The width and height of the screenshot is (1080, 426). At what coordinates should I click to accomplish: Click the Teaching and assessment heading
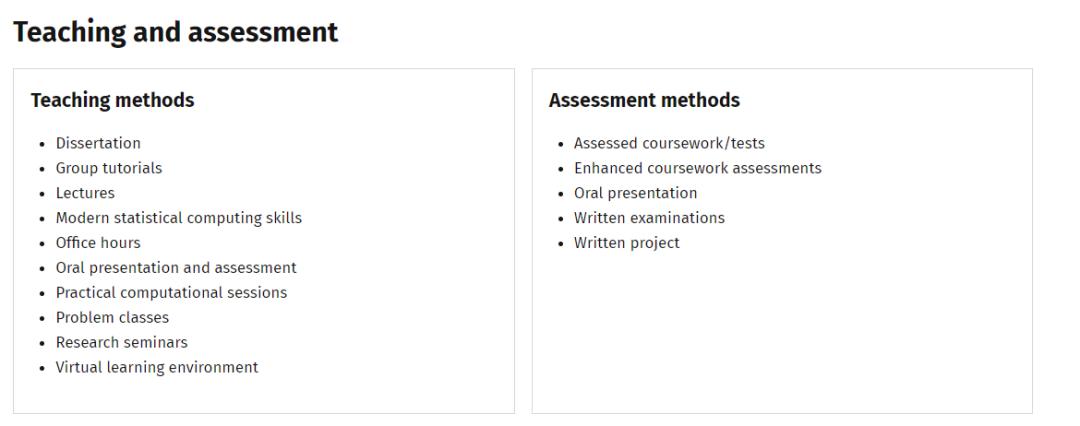[x=175, y=32]
